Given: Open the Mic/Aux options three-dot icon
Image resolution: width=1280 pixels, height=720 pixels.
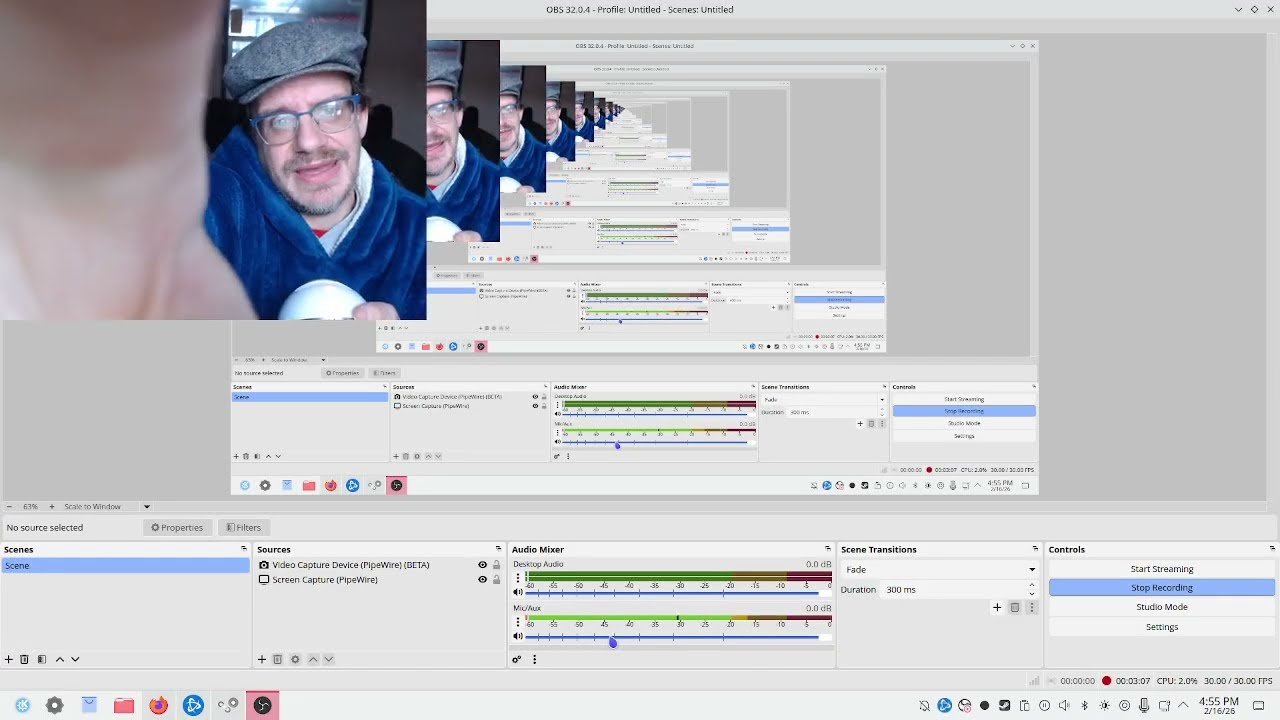Looking at the screenshot, I should [517, 622].
